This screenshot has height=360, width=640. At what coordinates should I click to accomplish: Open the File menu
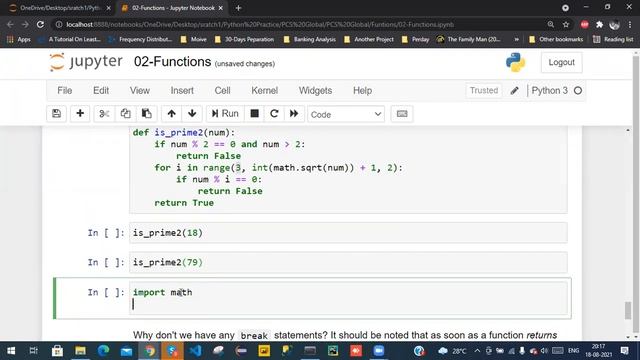click(x=64, y=91)
